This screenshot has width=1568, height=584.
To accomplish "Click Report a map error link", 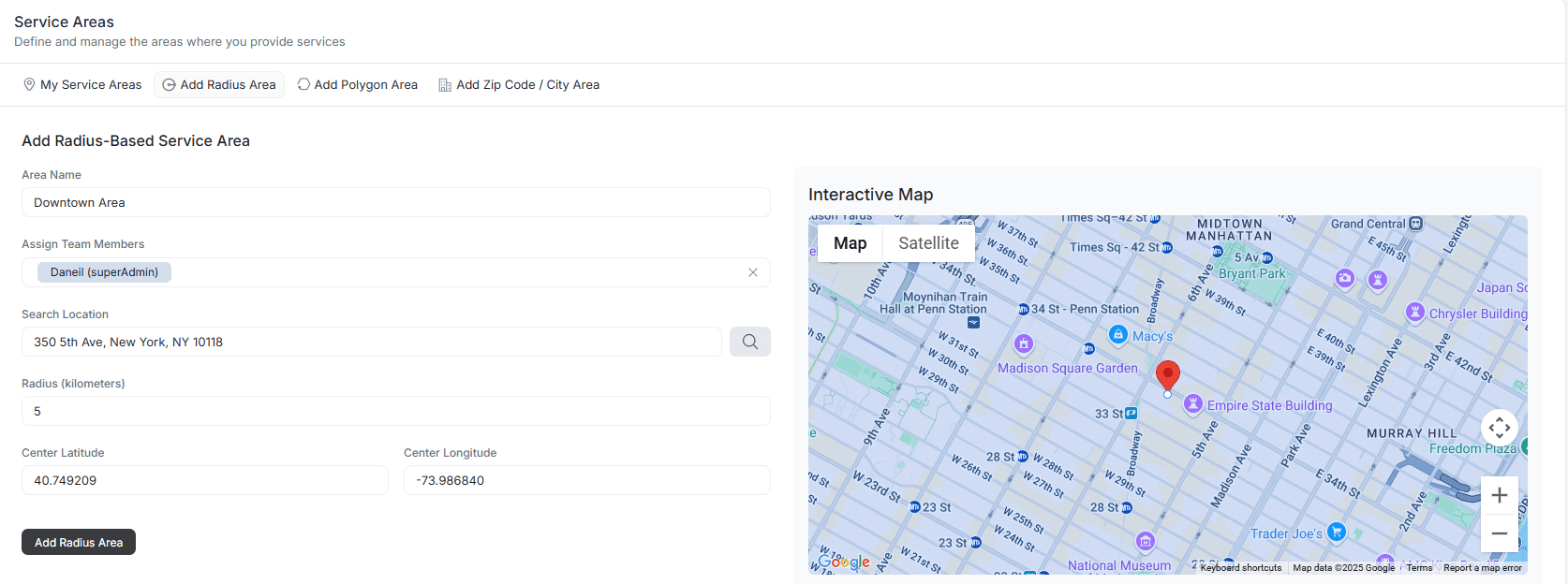I will pyautogui.click(x=1483, y=568).
